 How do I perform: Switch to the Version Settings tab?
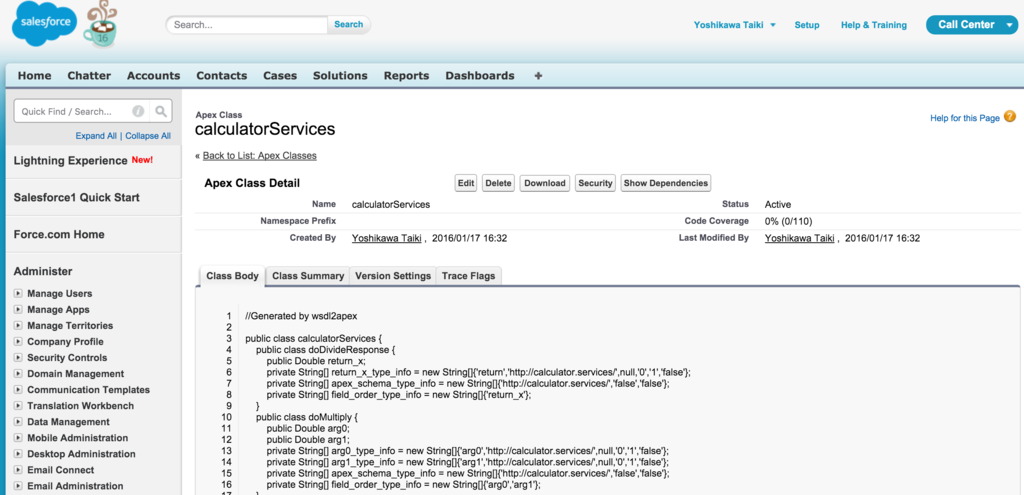[392, 276]
